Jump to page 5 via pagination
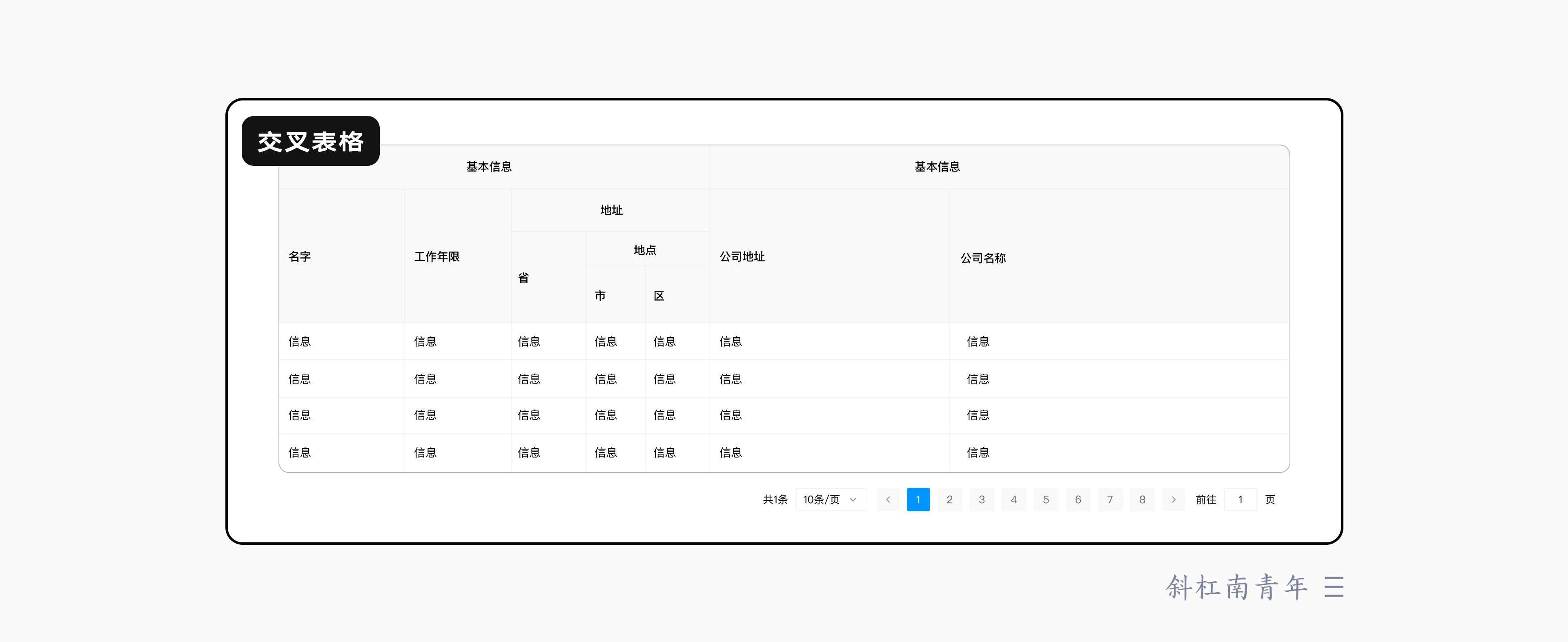Viewport: 1568px width, 642px height. click(1046, 499)
